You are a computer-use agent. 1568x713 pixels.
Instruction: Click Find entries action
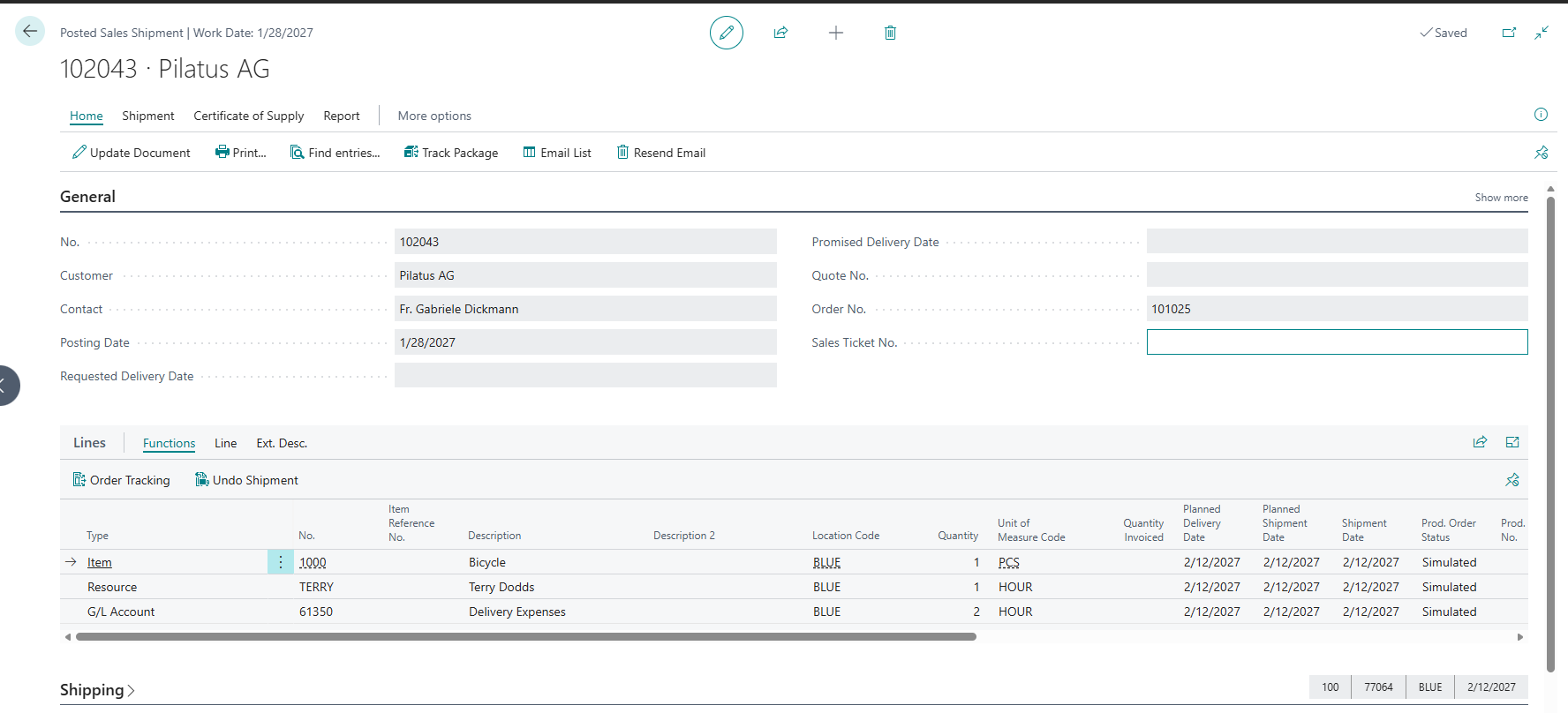[x=335, y=153]
